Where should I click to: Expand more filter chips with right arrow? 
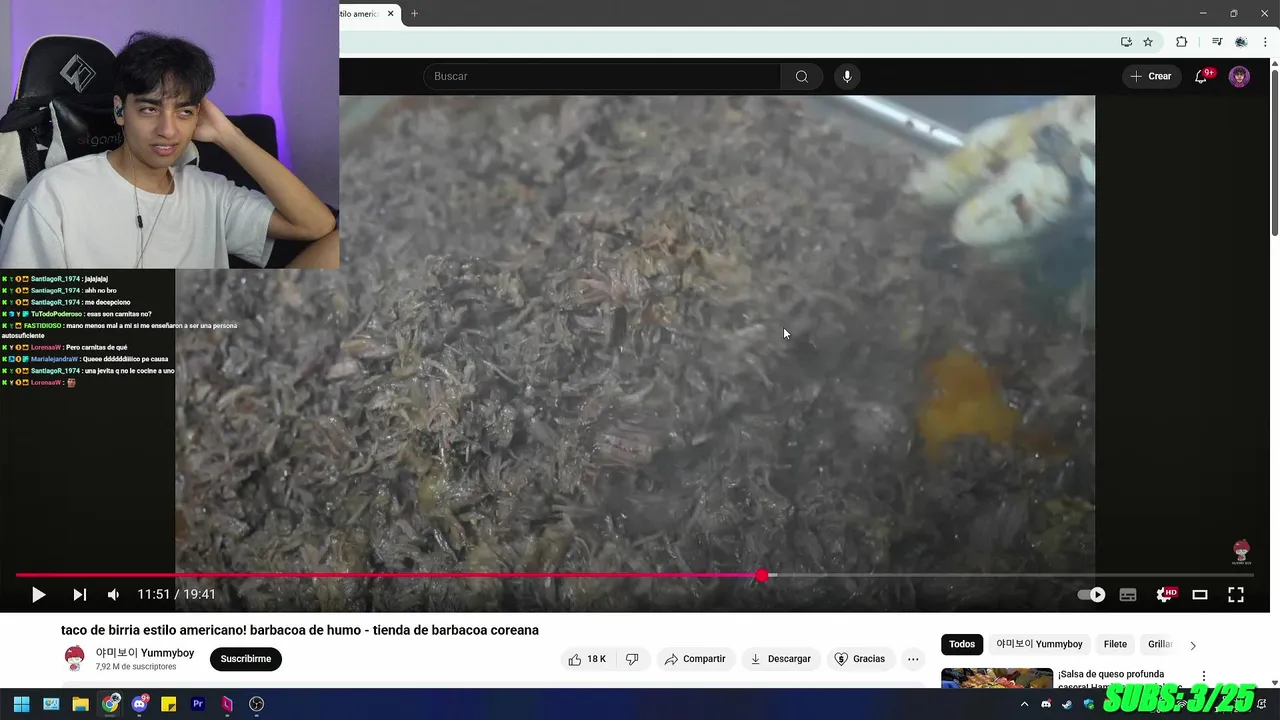coord(1192,646)
